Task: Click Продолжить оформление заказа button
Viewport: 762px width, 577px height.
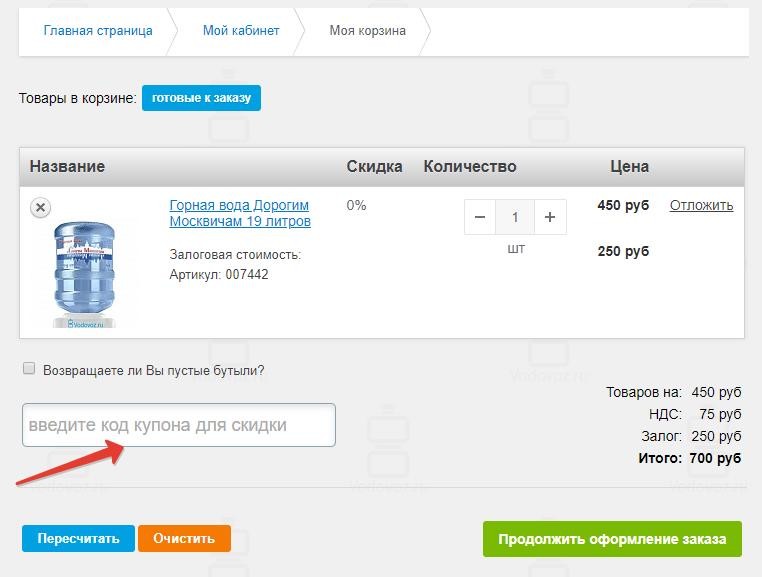Action: click(x=612, y=539)
